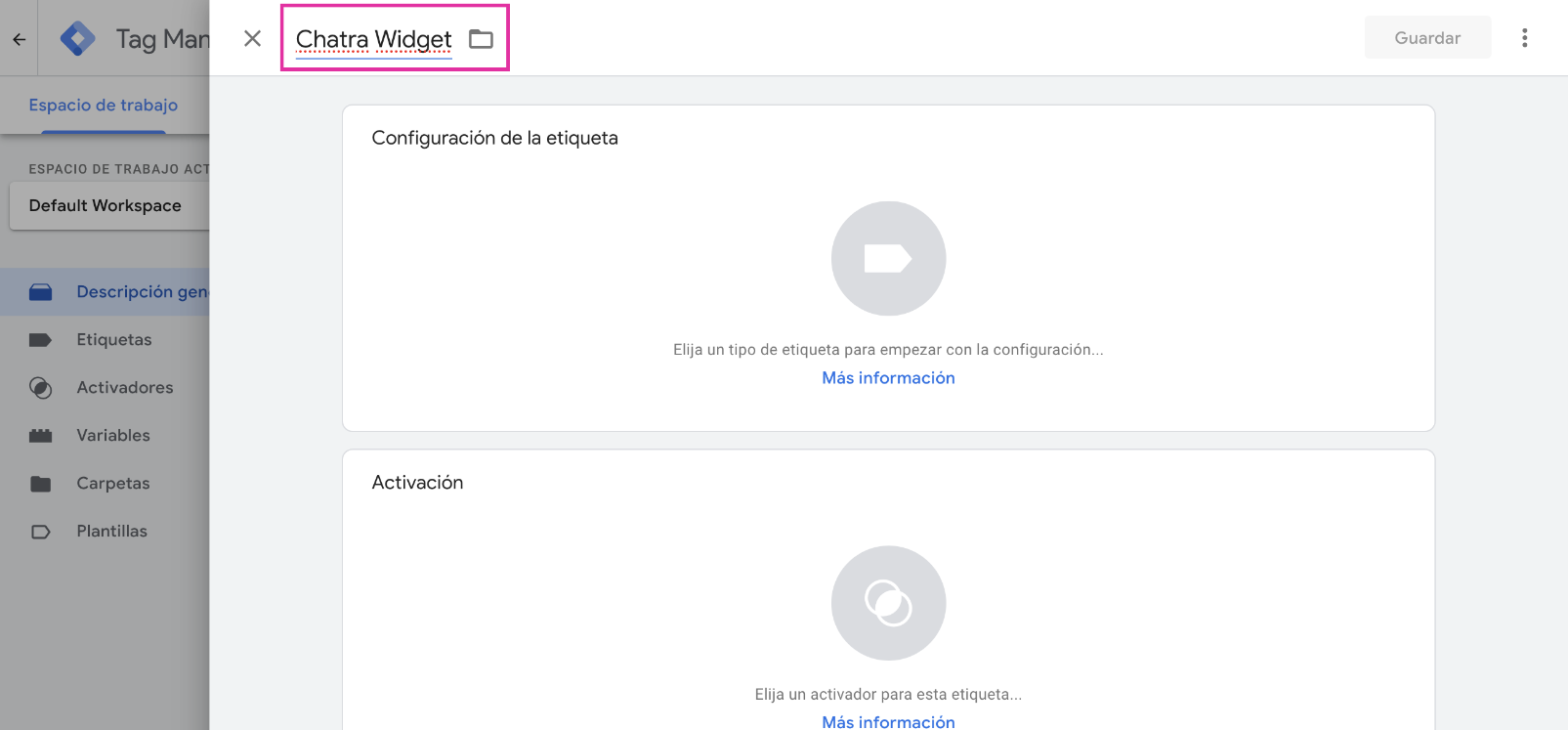The width and height of the screenshot is (1568, 730).
Task: Click the Carpetas folder icon in sidebar
Action: 40,484
